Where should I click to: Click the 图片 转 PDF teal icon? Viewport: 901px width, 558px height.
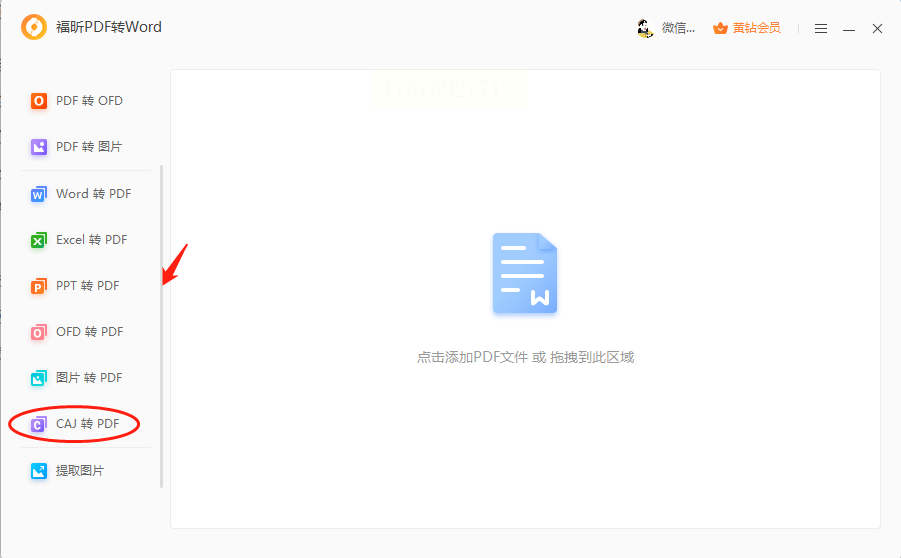pos(38,378)
